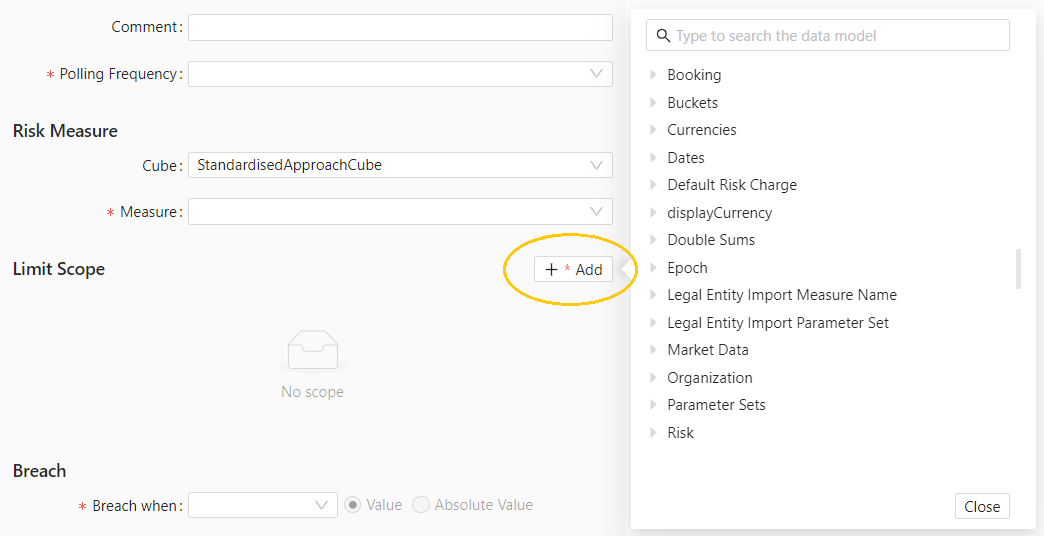Viewport: 1044px width, 536px height.
Task: Open the Cube dropdown showing StandardisedApproachCube
Action: coord(400,165)
